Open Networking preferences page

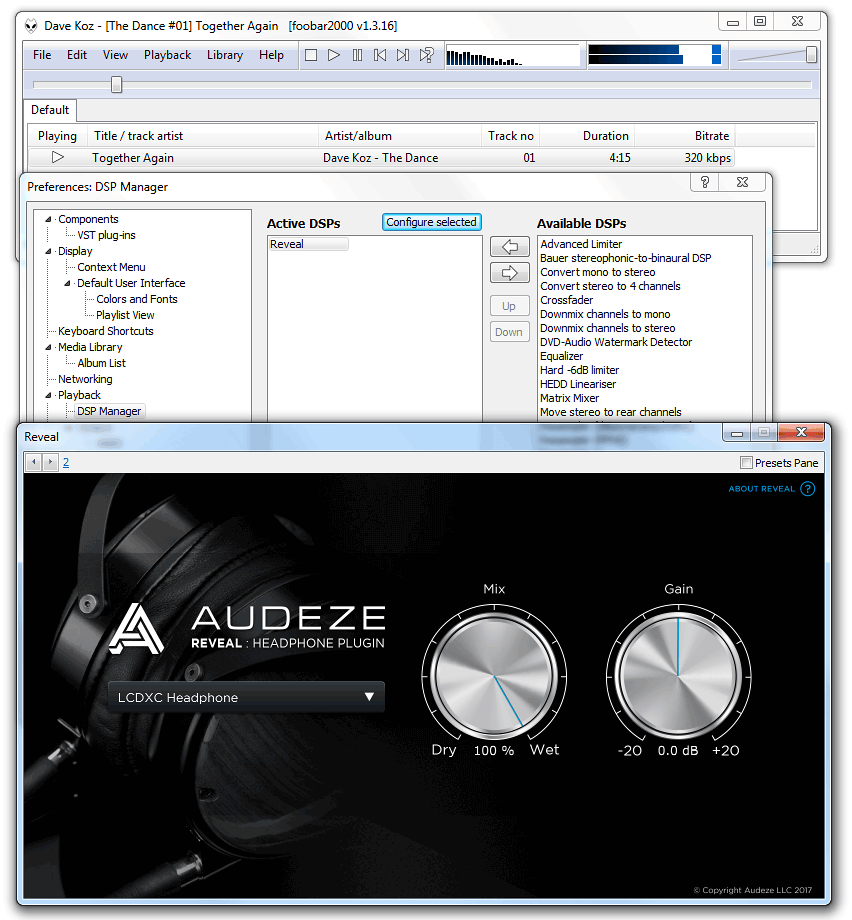(85, 380)
